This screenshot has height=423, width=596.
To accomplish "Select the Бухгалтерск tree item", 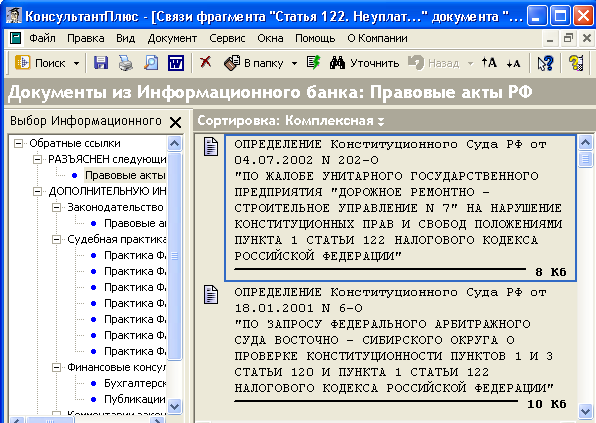I will tap(135, 383).
